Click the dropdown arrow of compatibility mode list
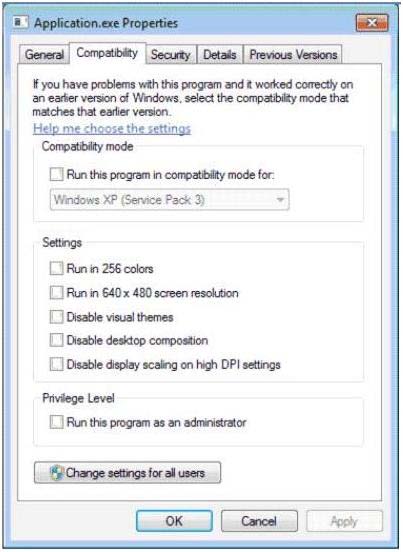The height and width of the screenshot is (552, 403). tap(280, 200)
